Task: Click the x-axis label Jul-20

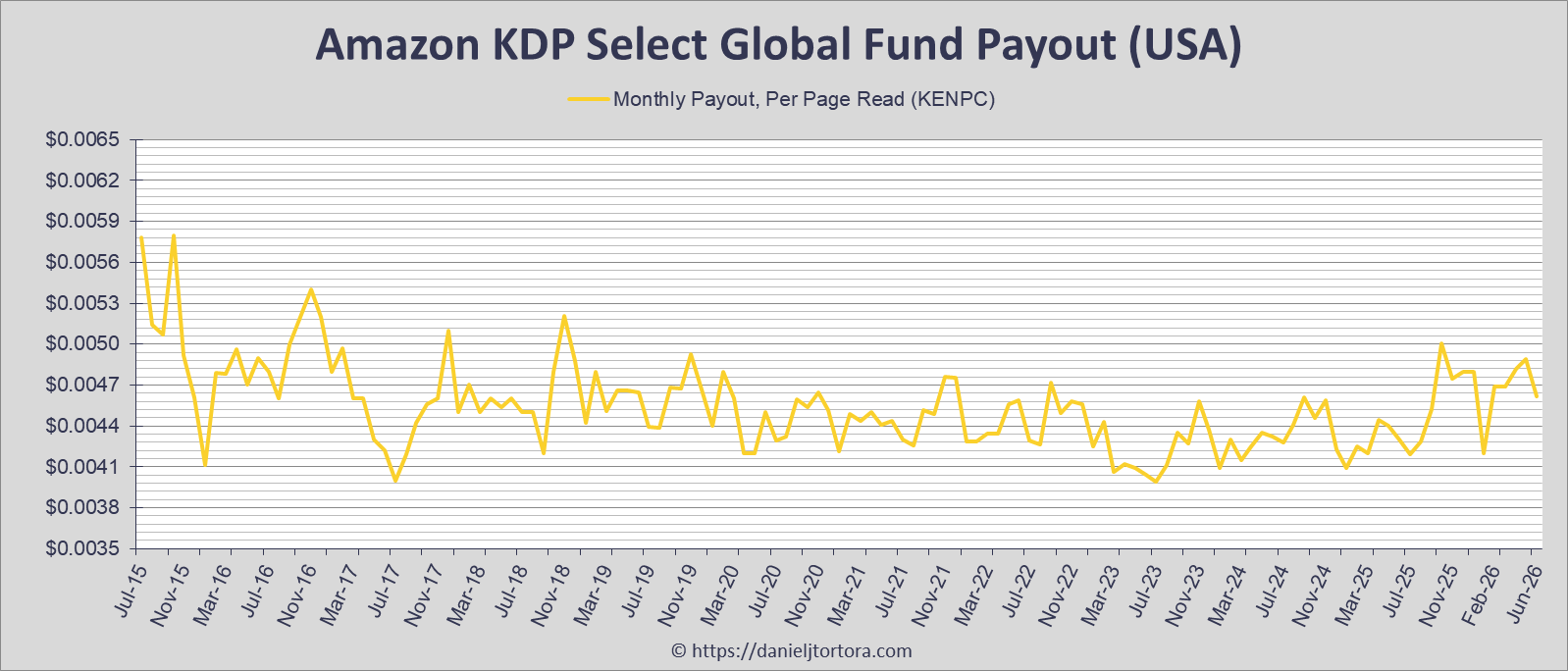Action: pos(764,591)
